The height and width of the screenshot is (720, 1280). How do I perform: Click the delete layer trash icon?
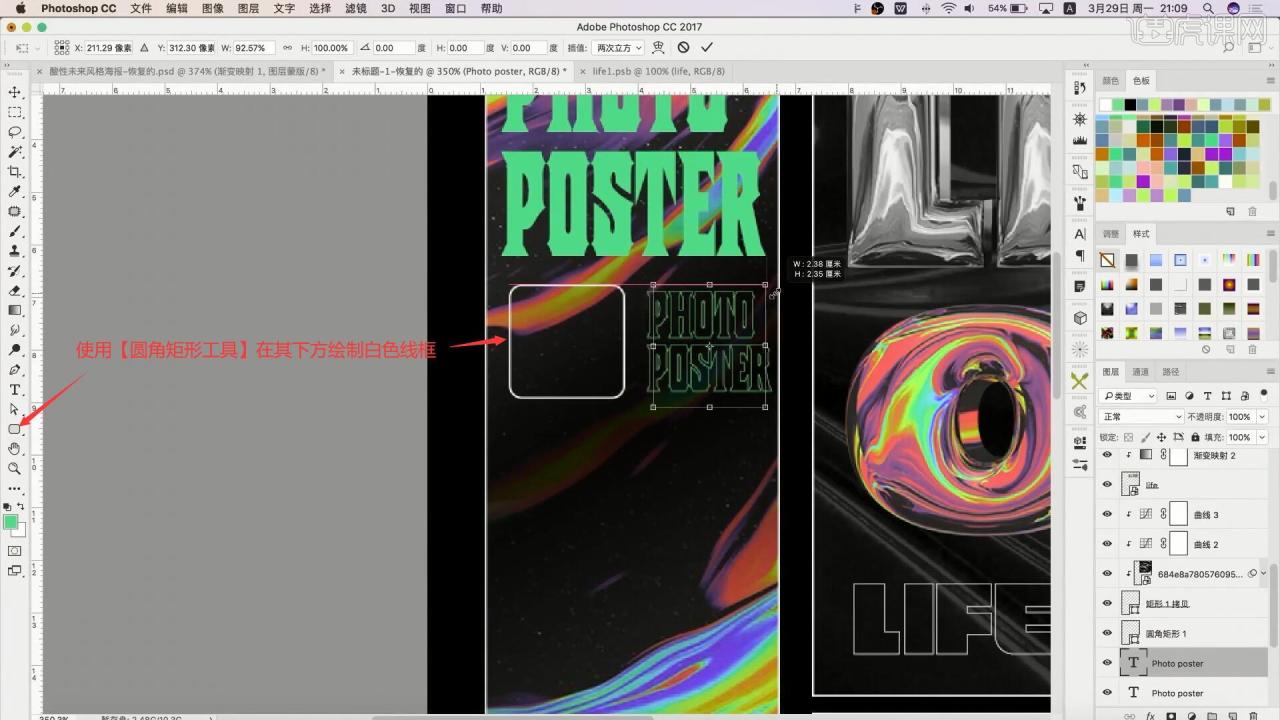coord(1251,715)
